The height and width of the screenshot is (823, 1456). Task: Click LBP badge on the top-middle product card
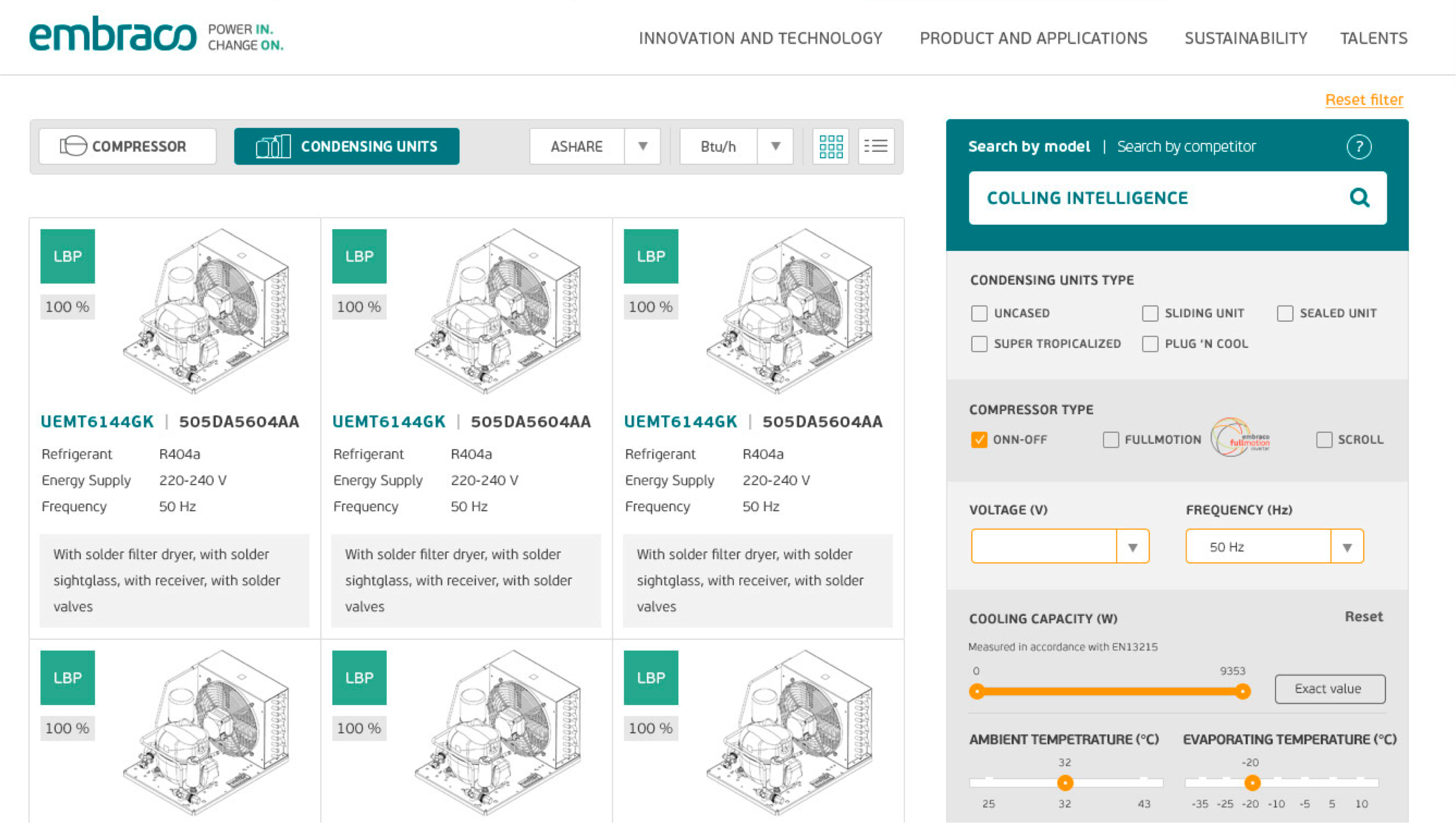coord(359,256)
